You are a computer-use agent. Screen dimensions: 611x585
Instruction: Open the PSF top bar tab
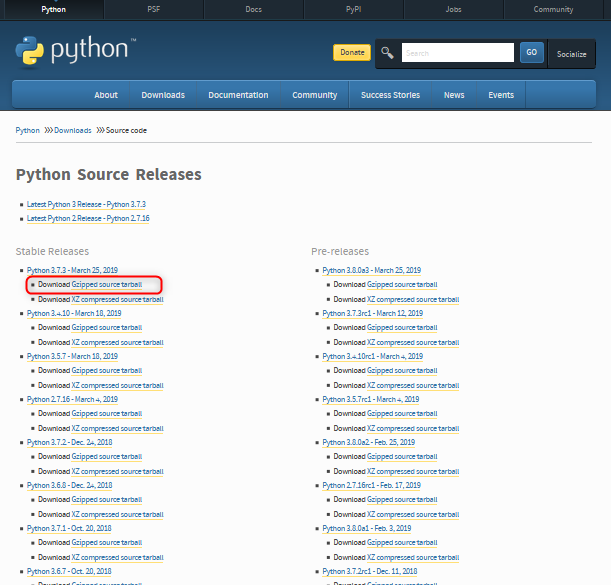154,9
